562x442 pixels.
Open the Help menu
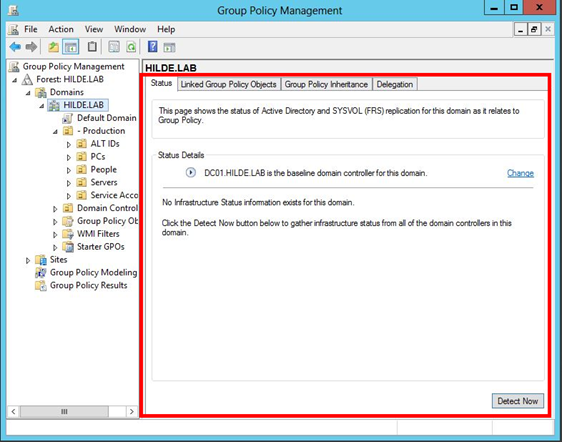point(166,29)
